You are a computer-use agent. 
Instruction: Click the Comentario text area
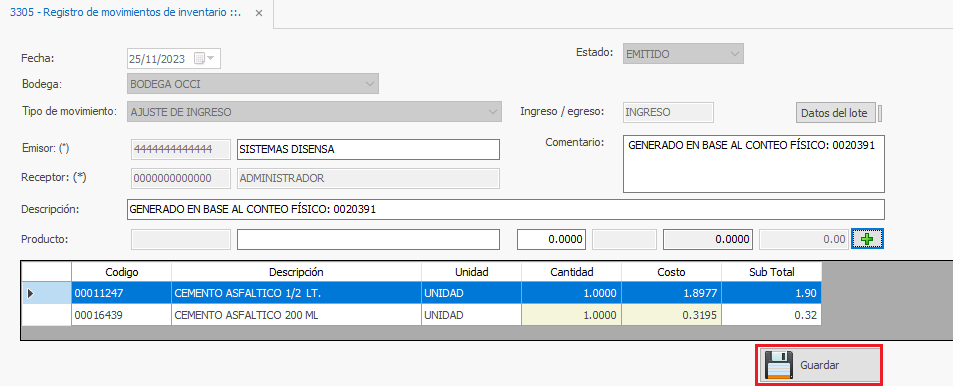coord(754,164)
